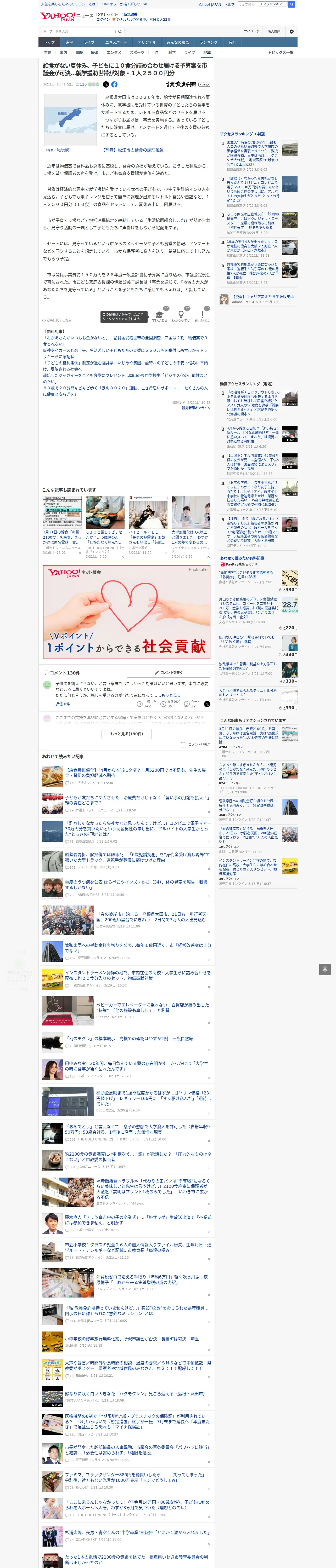Open the エンタメ category
336x1568 pixels.
tap(114, 52)
